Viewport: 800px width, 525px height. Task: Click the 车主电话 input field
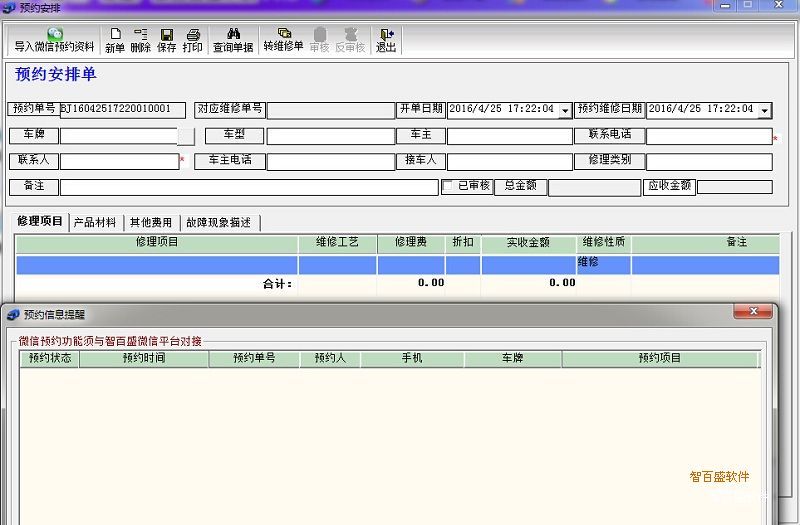pyautogui.click(x=331, y=162)
